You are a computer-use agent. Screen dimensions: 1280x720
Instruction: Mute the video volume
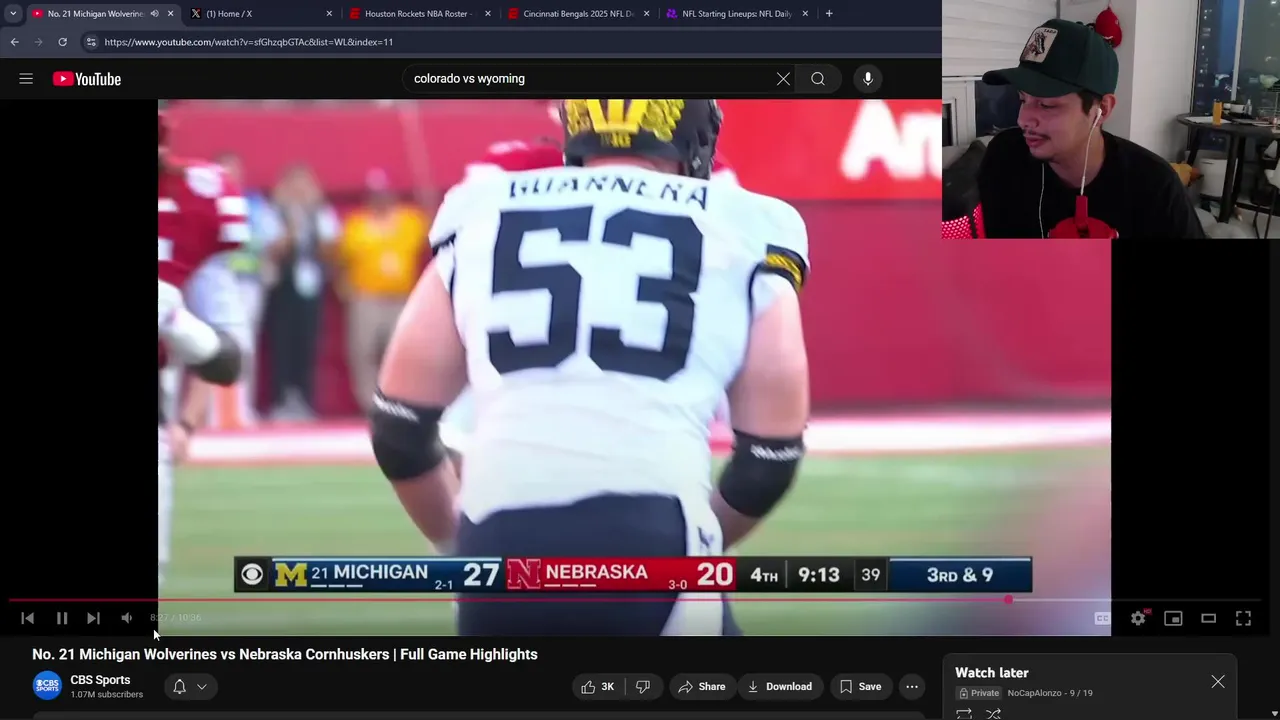(126, 618)
